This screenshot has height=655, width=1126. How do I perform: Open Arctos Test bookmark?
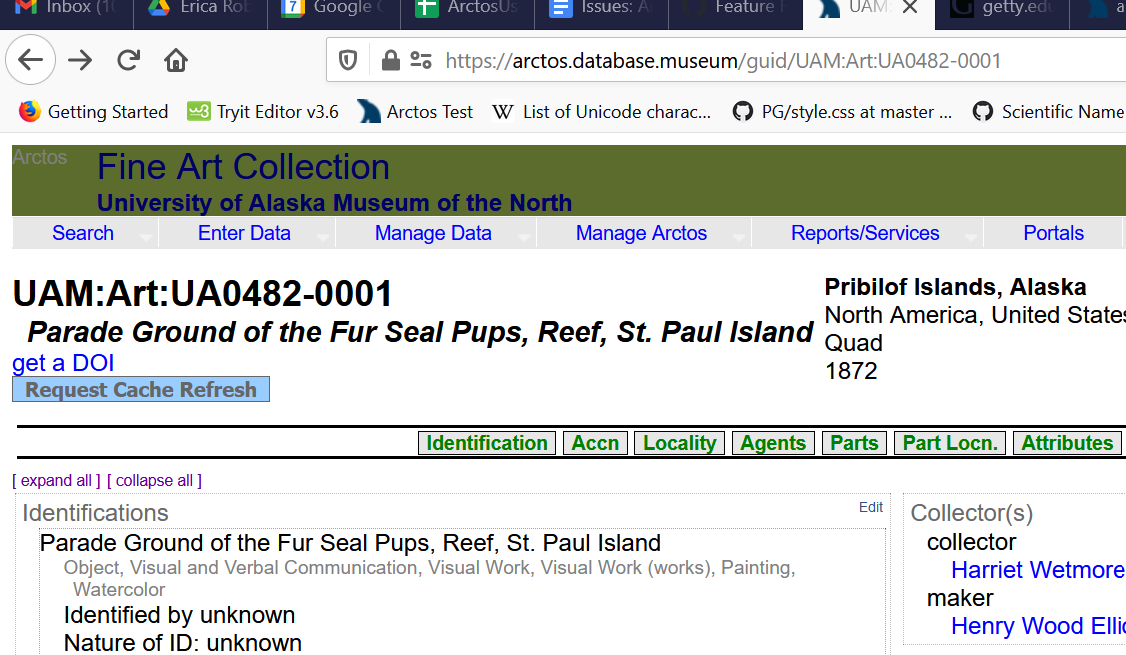pyautogui.click(x=416, y=112)
